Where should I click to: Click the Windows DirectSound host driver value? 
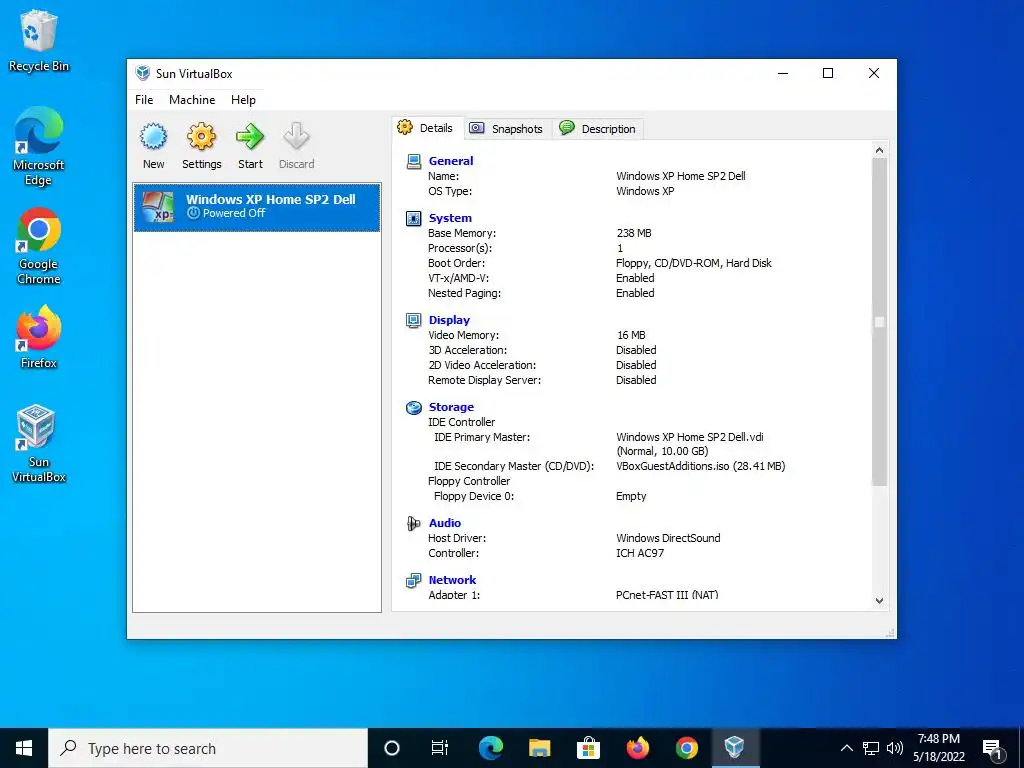668,538
